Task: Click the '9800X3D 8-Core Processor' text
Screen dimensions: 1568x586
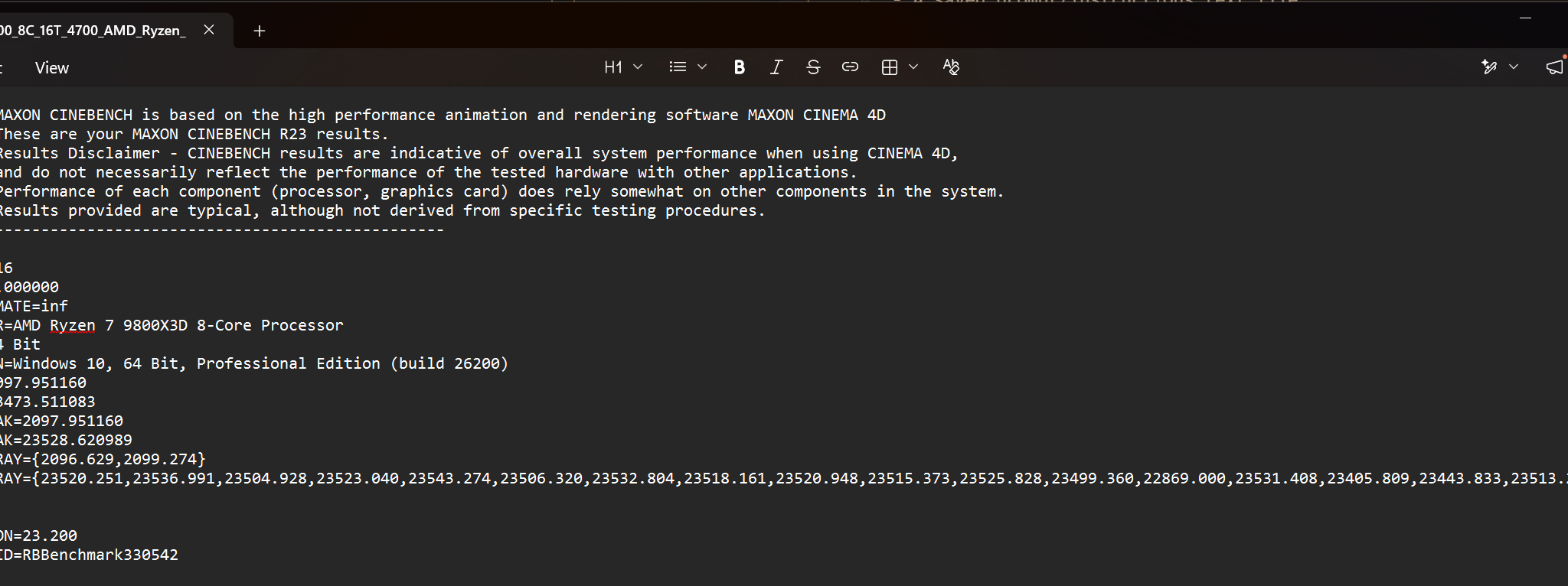Action: (234, 325)
